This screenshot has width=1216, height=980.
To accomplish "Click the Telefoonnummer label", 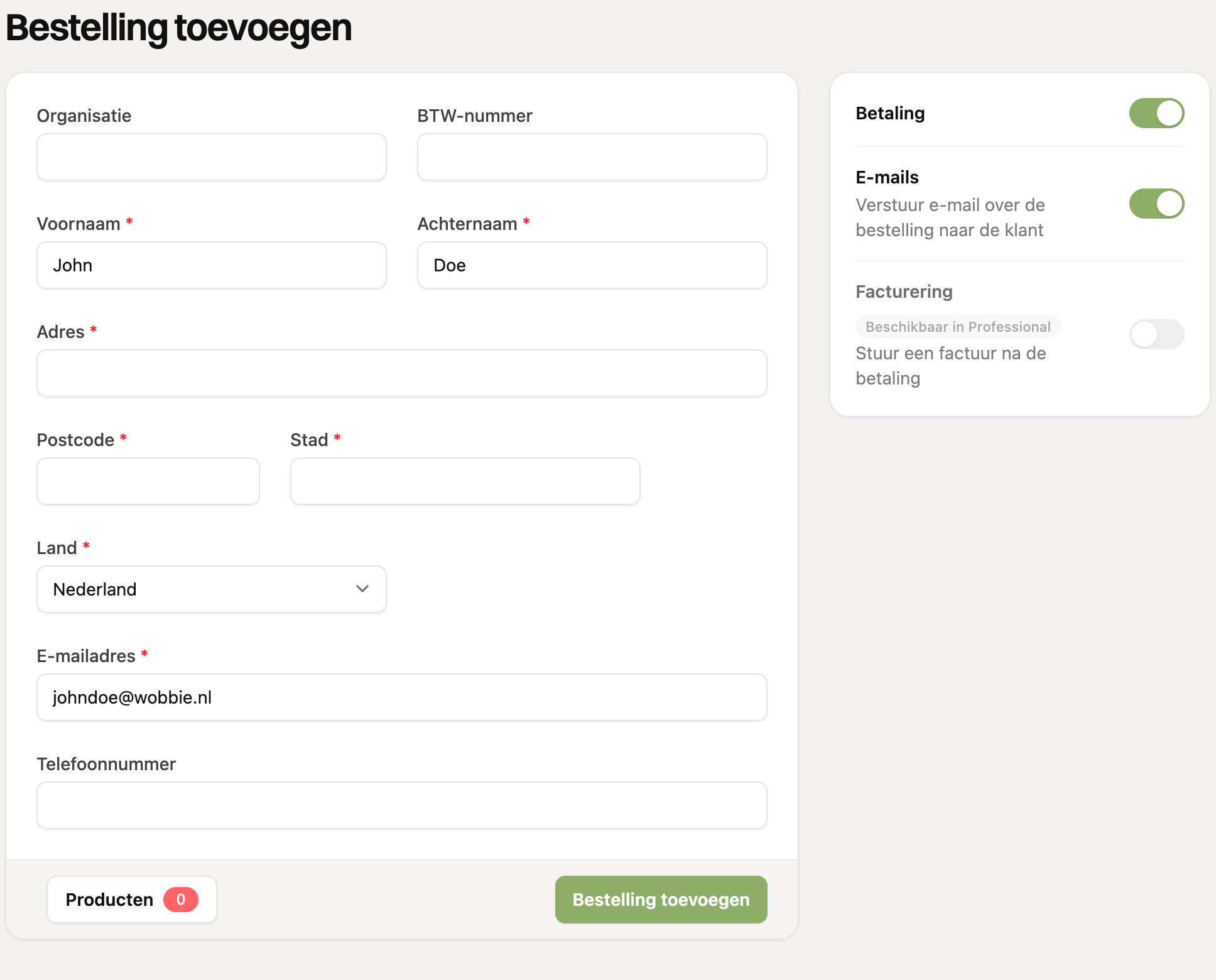I will click(x=106, y=764).
